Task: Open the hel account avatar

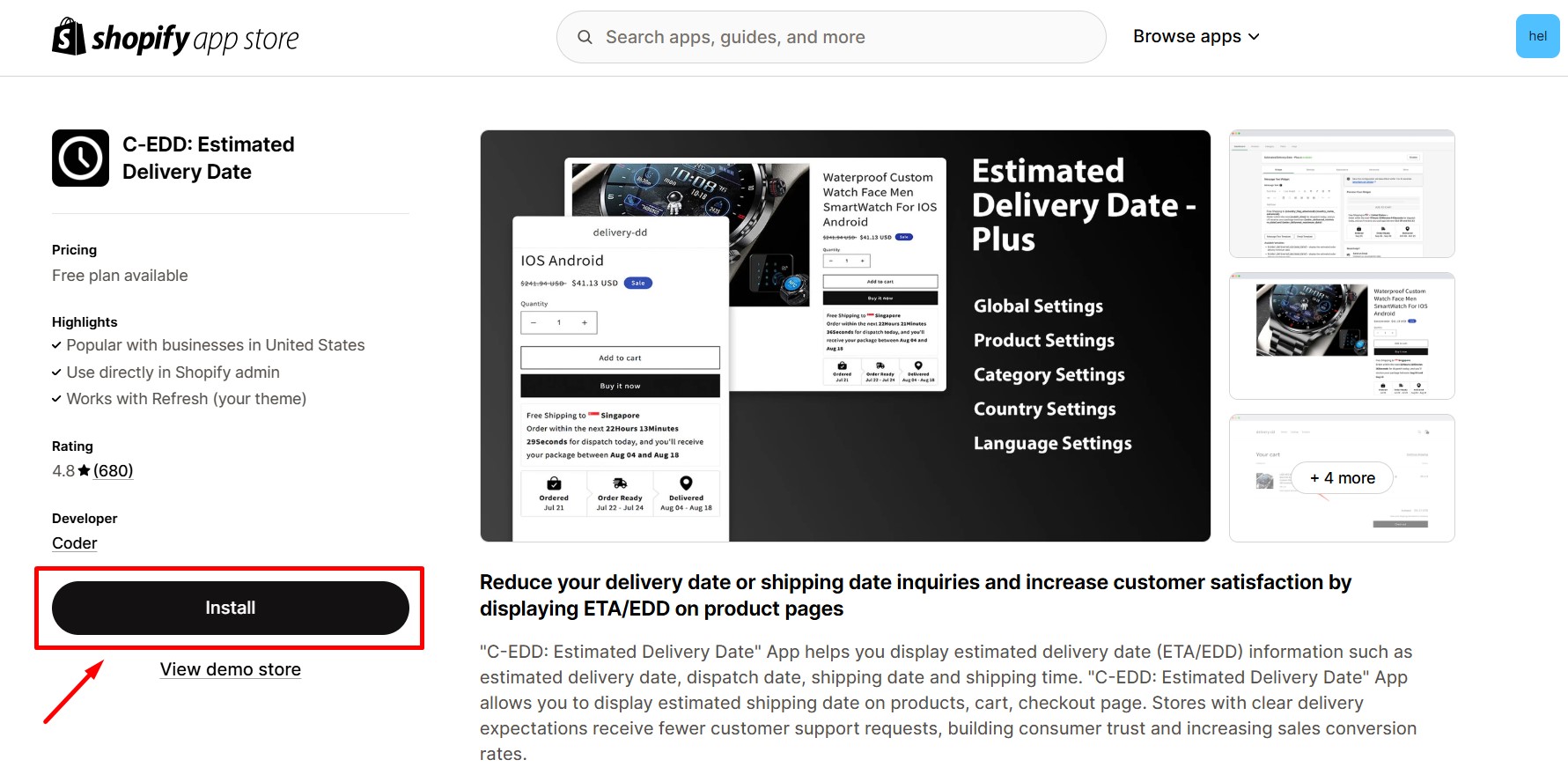Action: 1537,36
